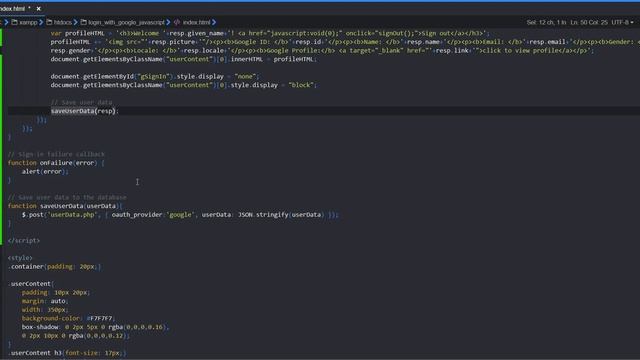Viewport: 640px width, 360px height.
Task: Expand chevron after xampp breadcrumb
Action: coord(41,22)
